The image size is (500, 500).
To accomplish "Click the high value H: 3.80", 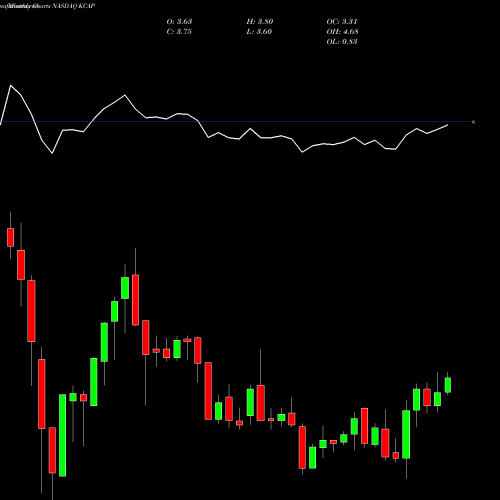I will pos(260,22).
